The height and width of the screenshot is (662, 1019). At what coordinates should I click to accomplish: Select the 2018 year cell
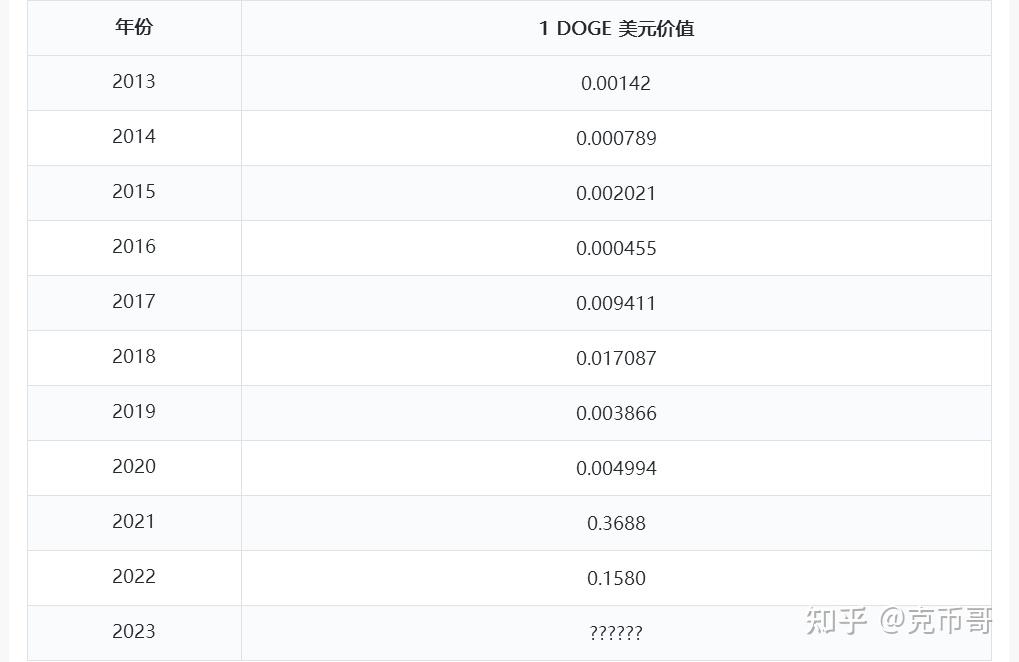(134, 357)
